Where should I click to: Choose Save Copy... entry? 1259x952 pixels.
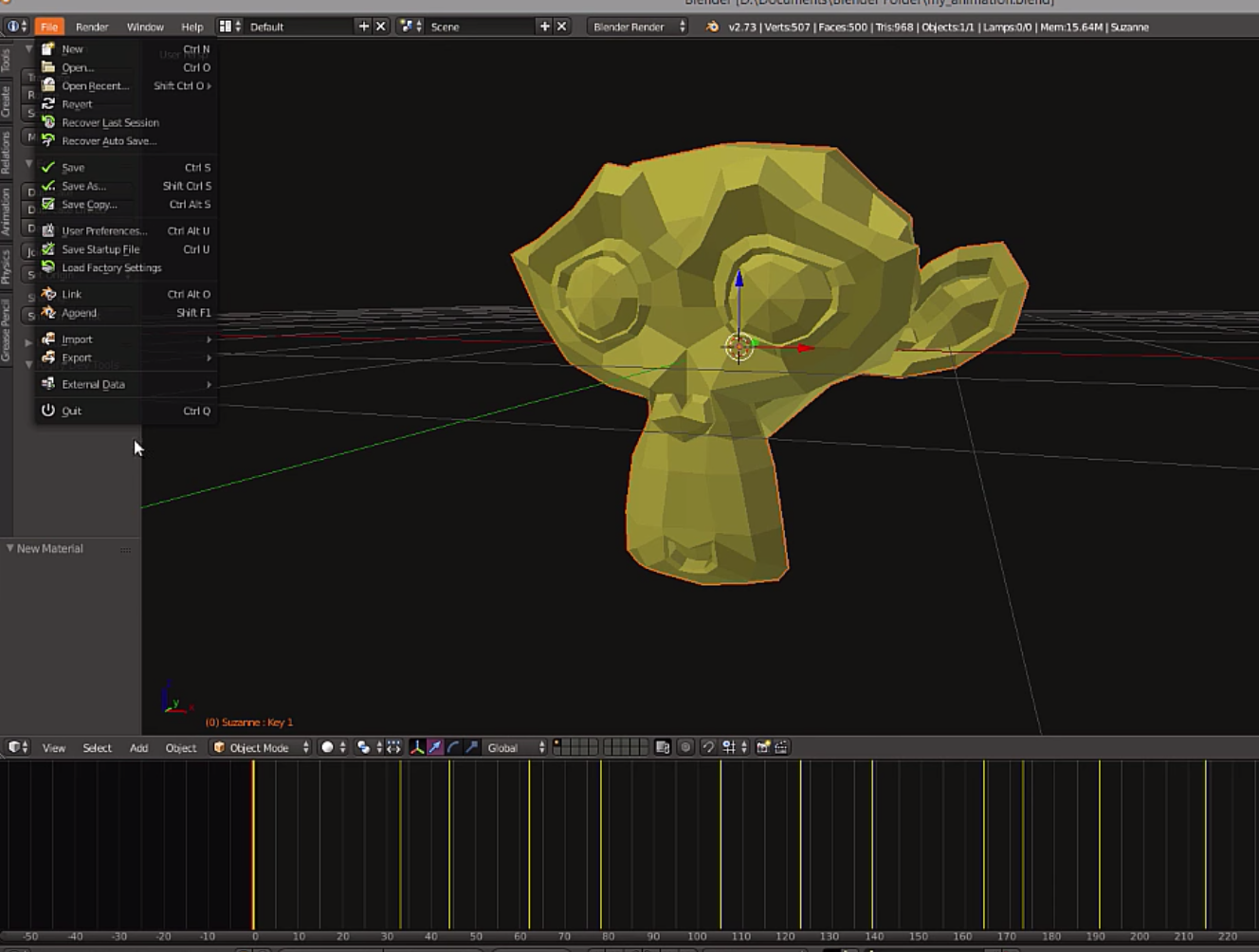[126, 204]
